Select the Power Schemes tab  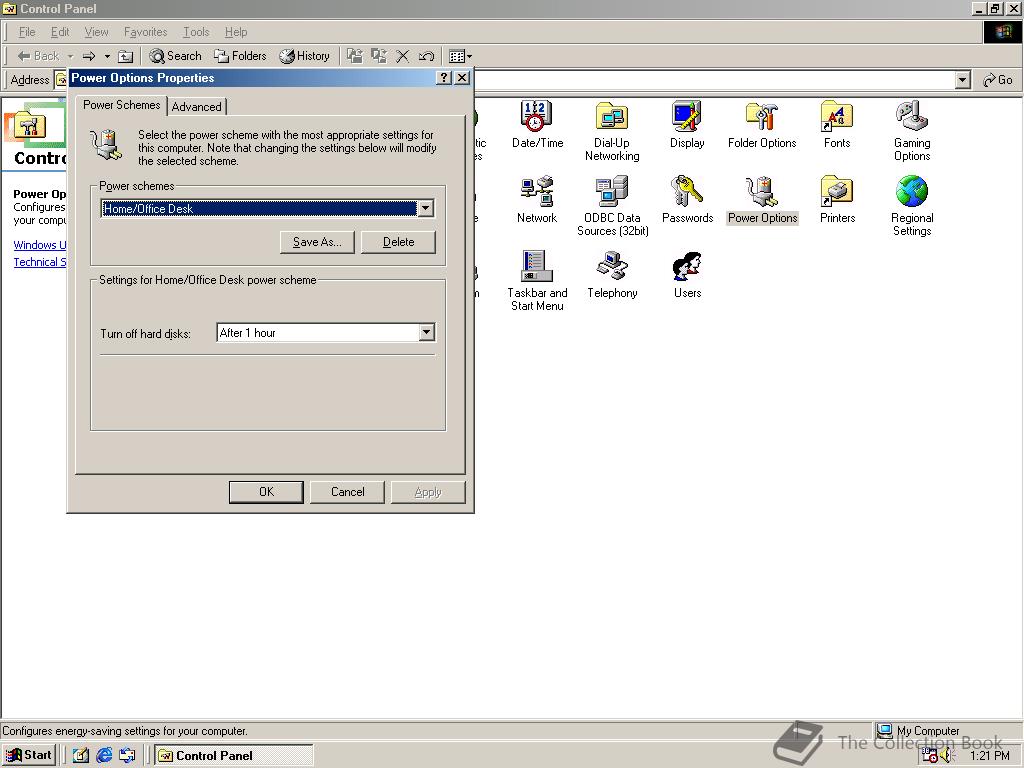click(121, 104)
